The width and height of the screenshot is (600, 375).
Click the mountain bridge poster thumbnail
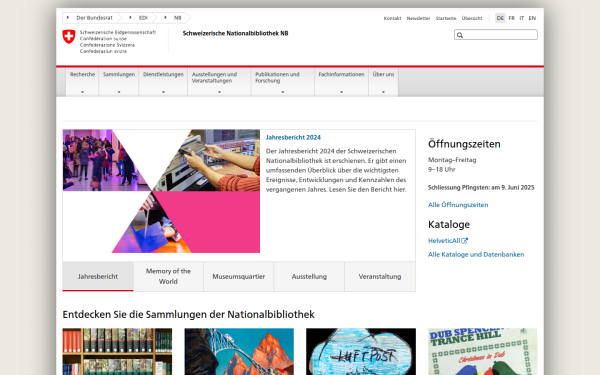[239, 351]
